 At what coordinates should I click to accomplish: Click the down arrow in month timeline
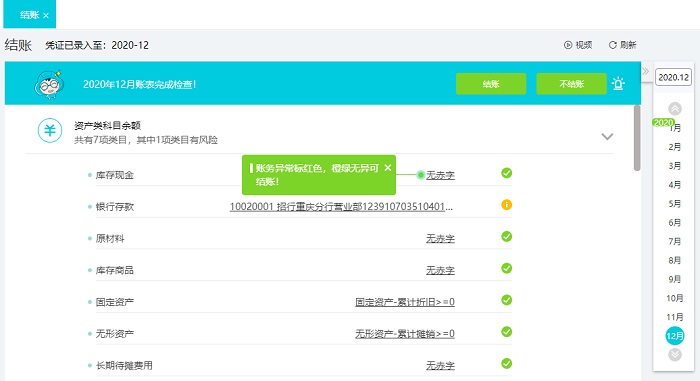point(675,355)
